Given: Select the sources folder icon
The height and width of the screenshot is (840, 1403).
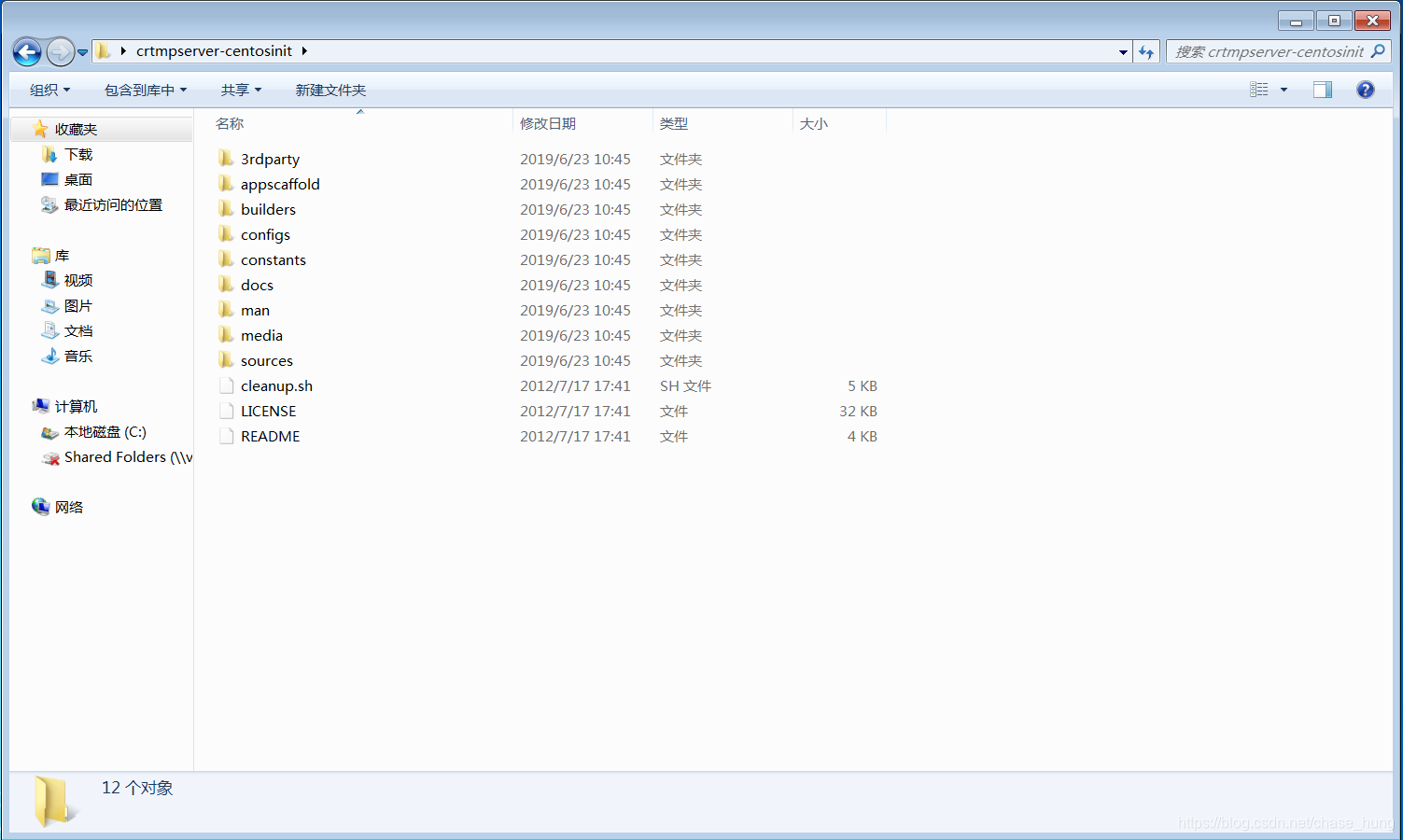Looking at the screenshot, I should 226,360.
